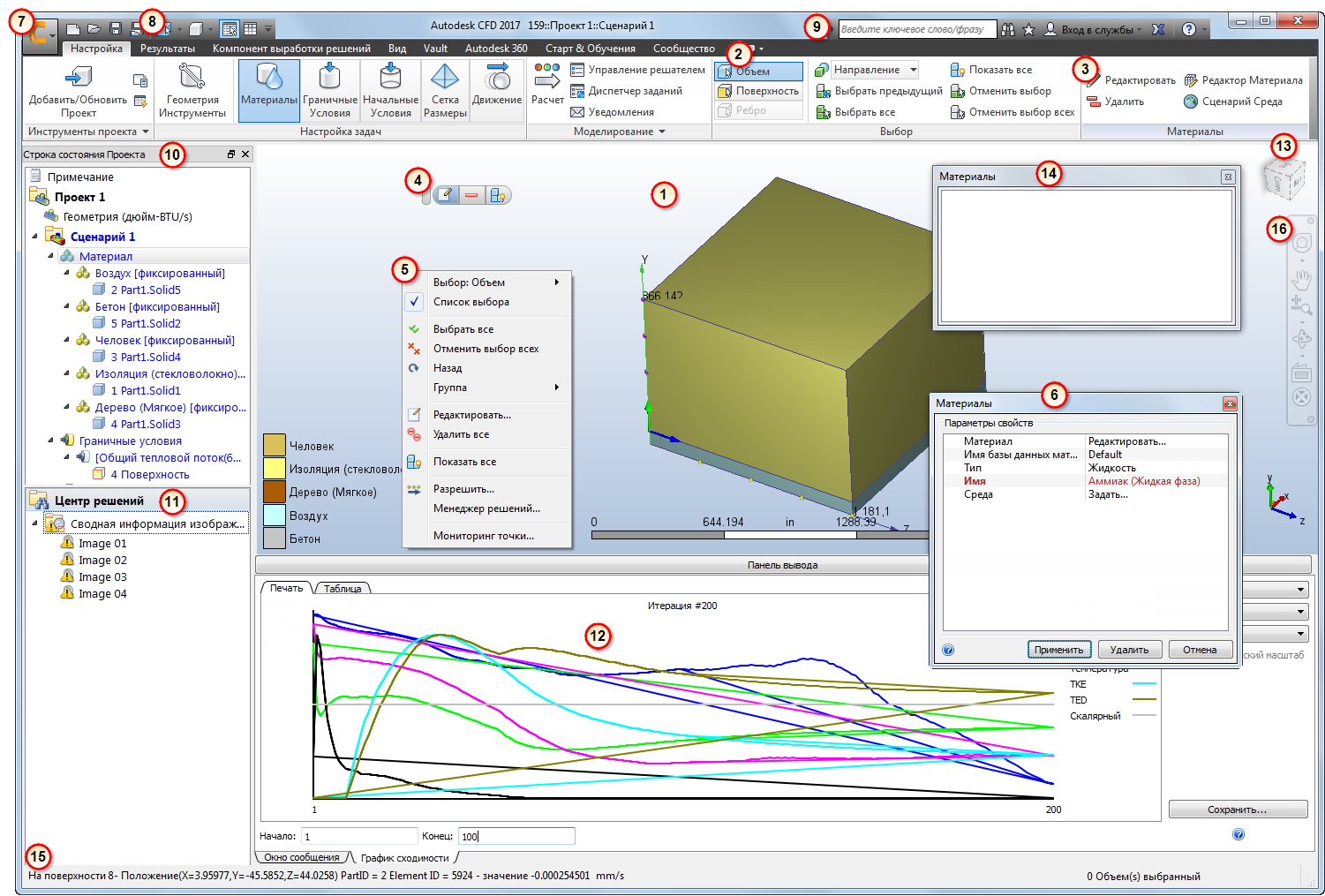Click Задать... in the Среда row
The image size is (1325, 896).
(x=1108, y=494)
